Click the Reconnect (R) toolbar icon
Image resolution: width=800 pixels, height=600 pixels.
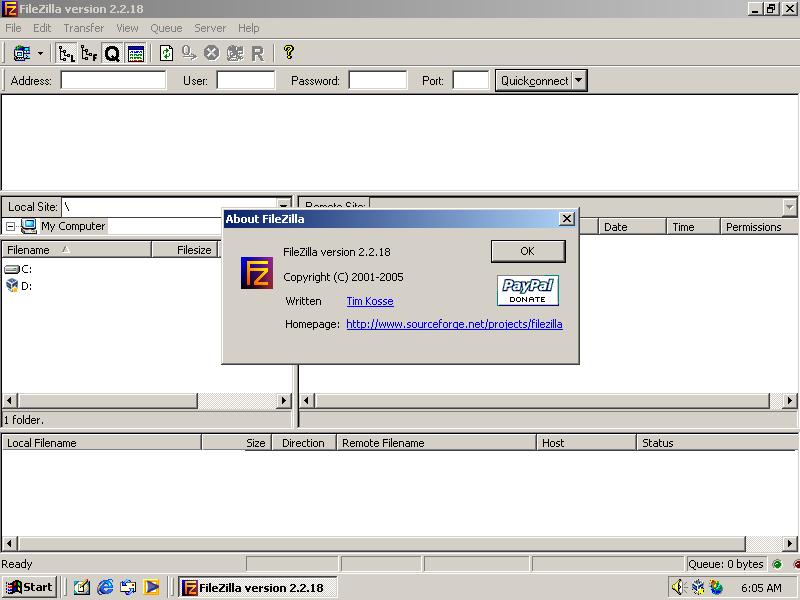(258, 53)
